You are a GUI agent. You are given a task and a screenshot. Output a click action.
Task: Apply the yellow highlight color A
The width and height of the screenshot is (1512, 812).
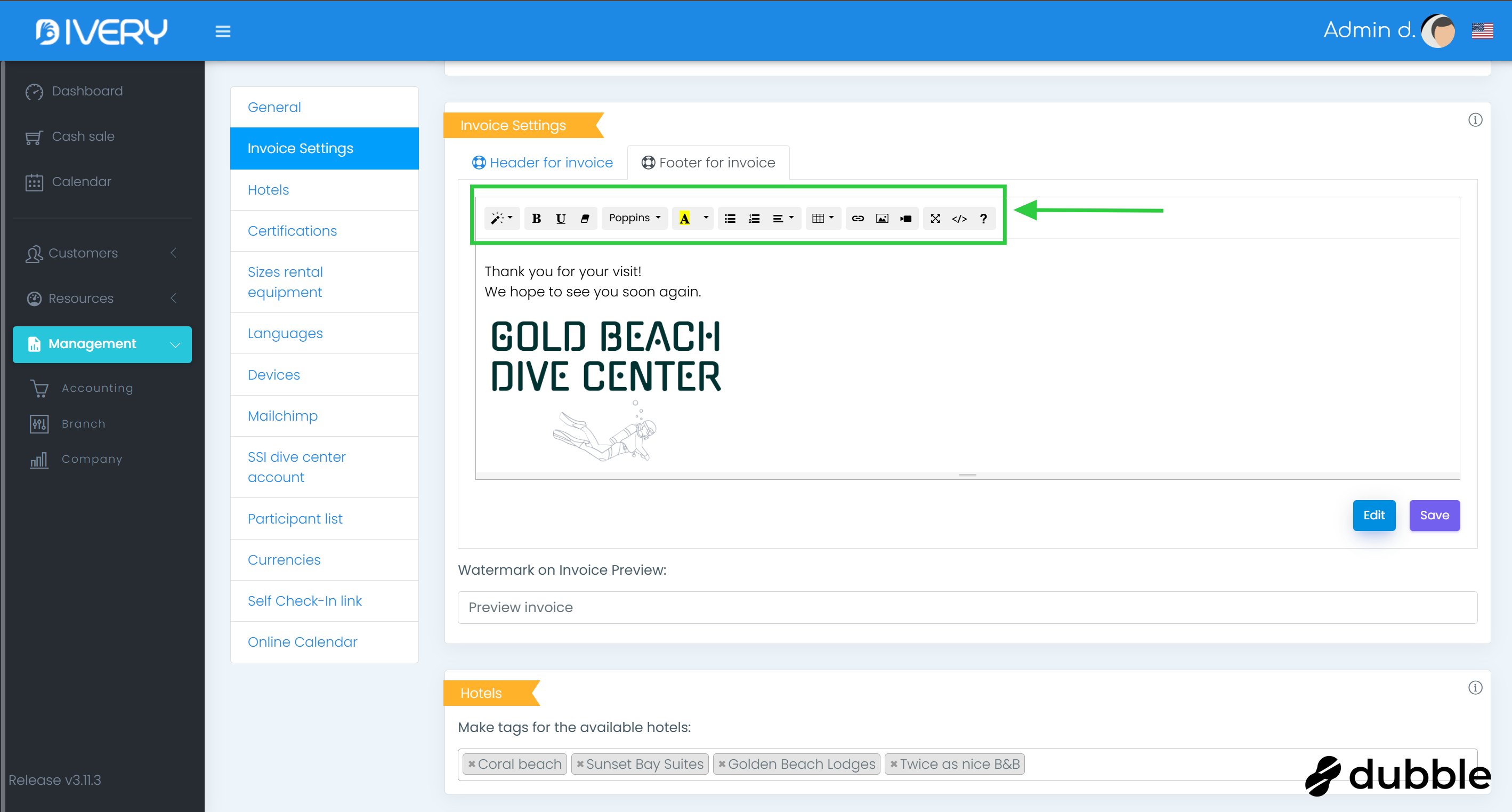[x=684, y=219]
